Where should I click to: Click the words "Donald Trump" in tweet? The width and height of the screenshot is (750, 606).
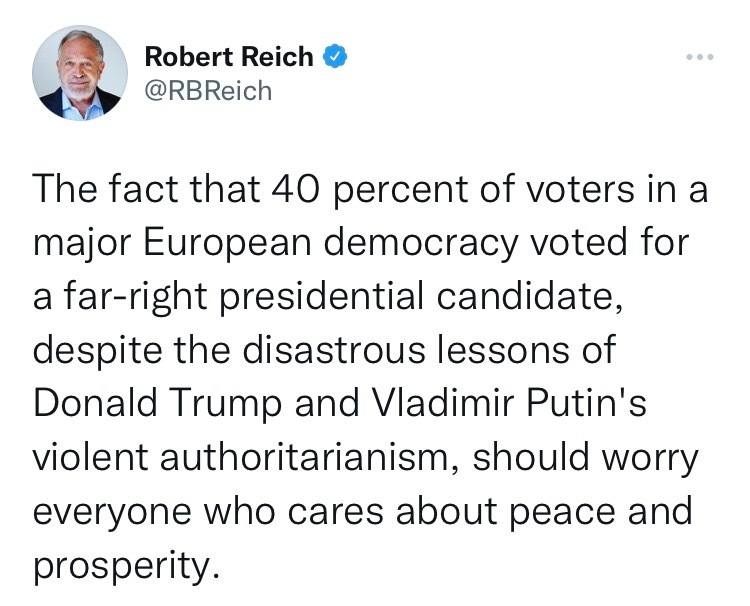coord(157,402)
